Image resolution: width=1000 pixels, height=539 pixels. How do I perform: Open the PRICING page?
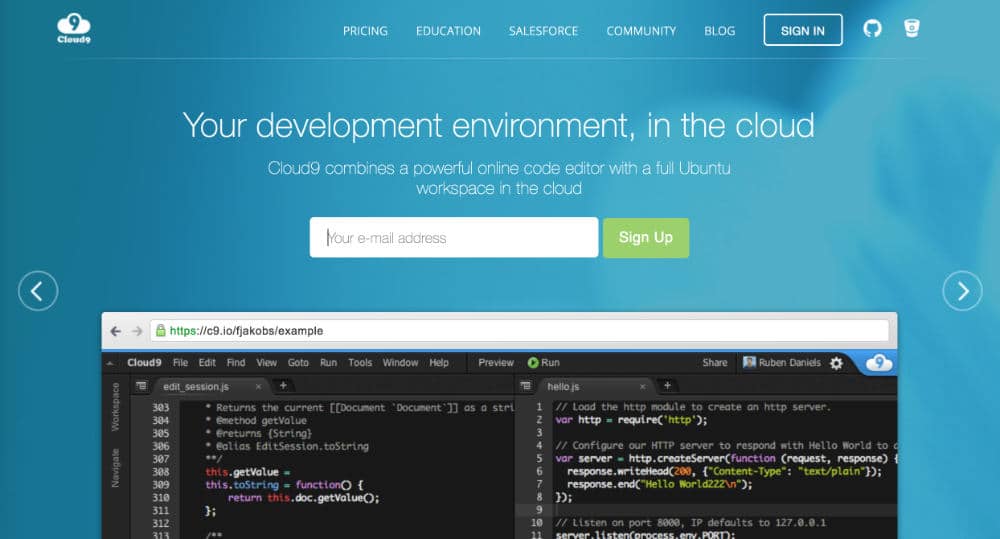(365, 31)
